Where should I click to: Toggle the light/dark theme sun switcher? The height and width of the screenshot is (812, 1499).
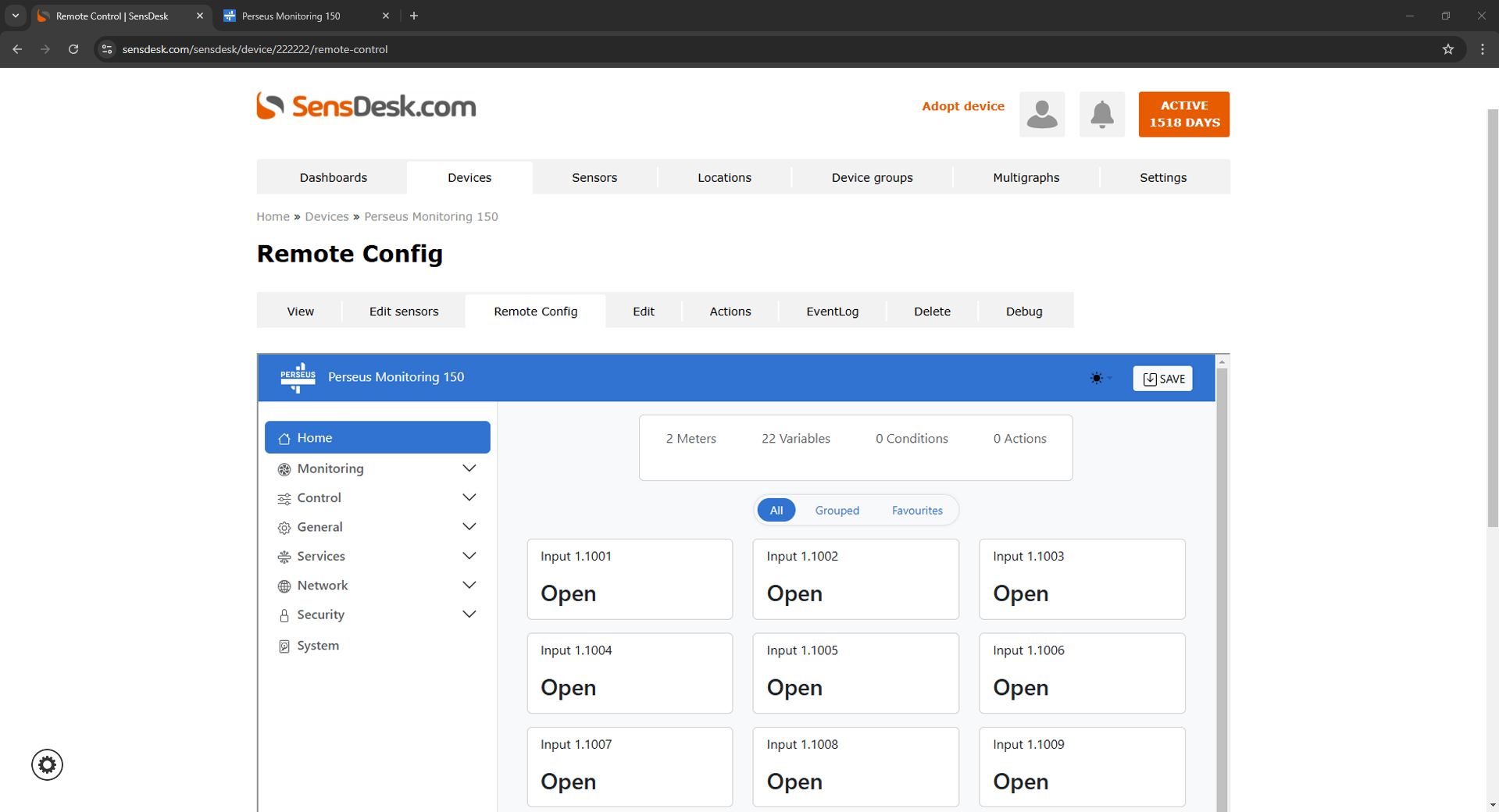[x=1099, y=379]
